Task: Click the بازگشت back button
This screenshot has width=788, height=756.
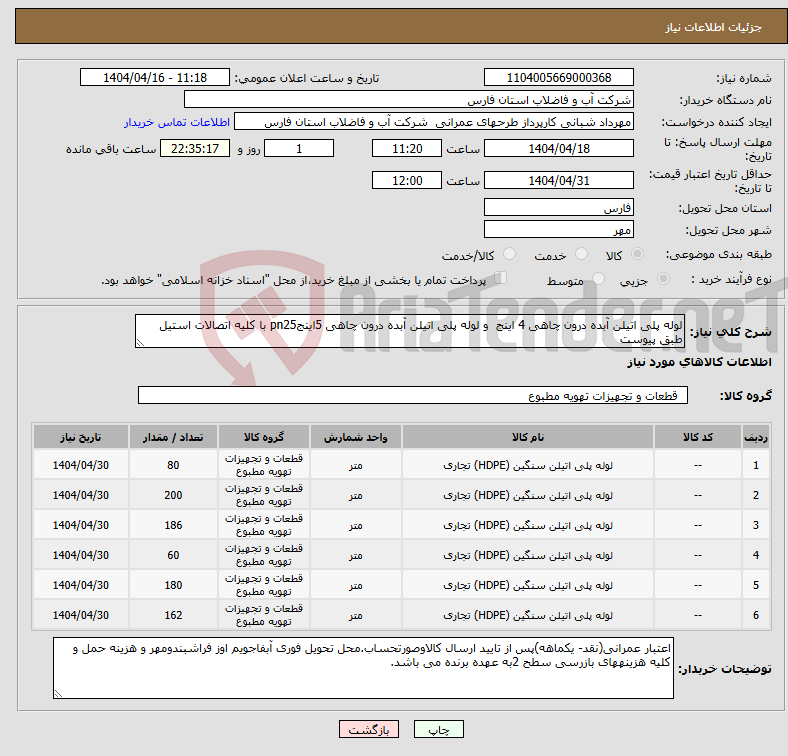Action: (x=369, y=729)
